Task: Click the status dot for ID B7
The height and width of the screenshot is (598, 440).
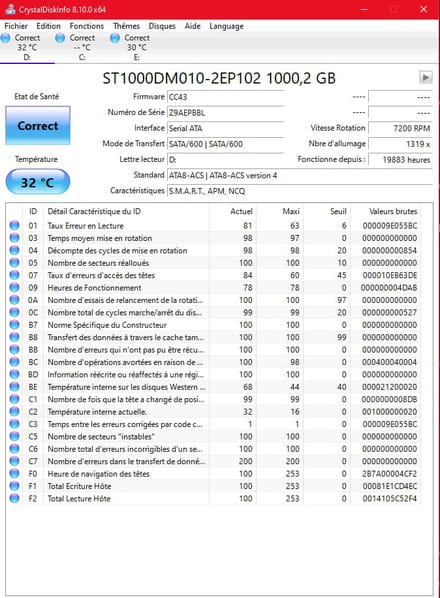Action: [x=14, y=325]
